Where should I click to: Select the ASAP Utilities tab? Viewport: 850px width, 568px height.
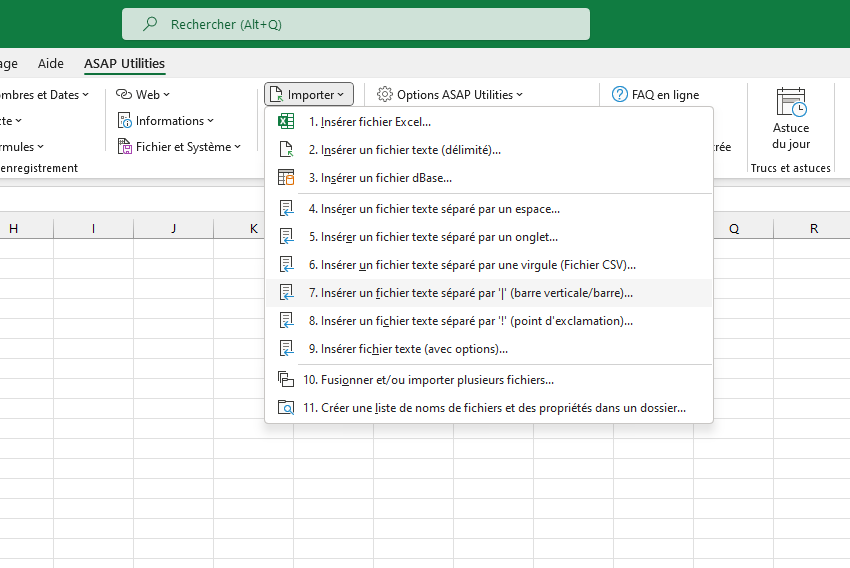pyautogui.click(x=124, y=63)
